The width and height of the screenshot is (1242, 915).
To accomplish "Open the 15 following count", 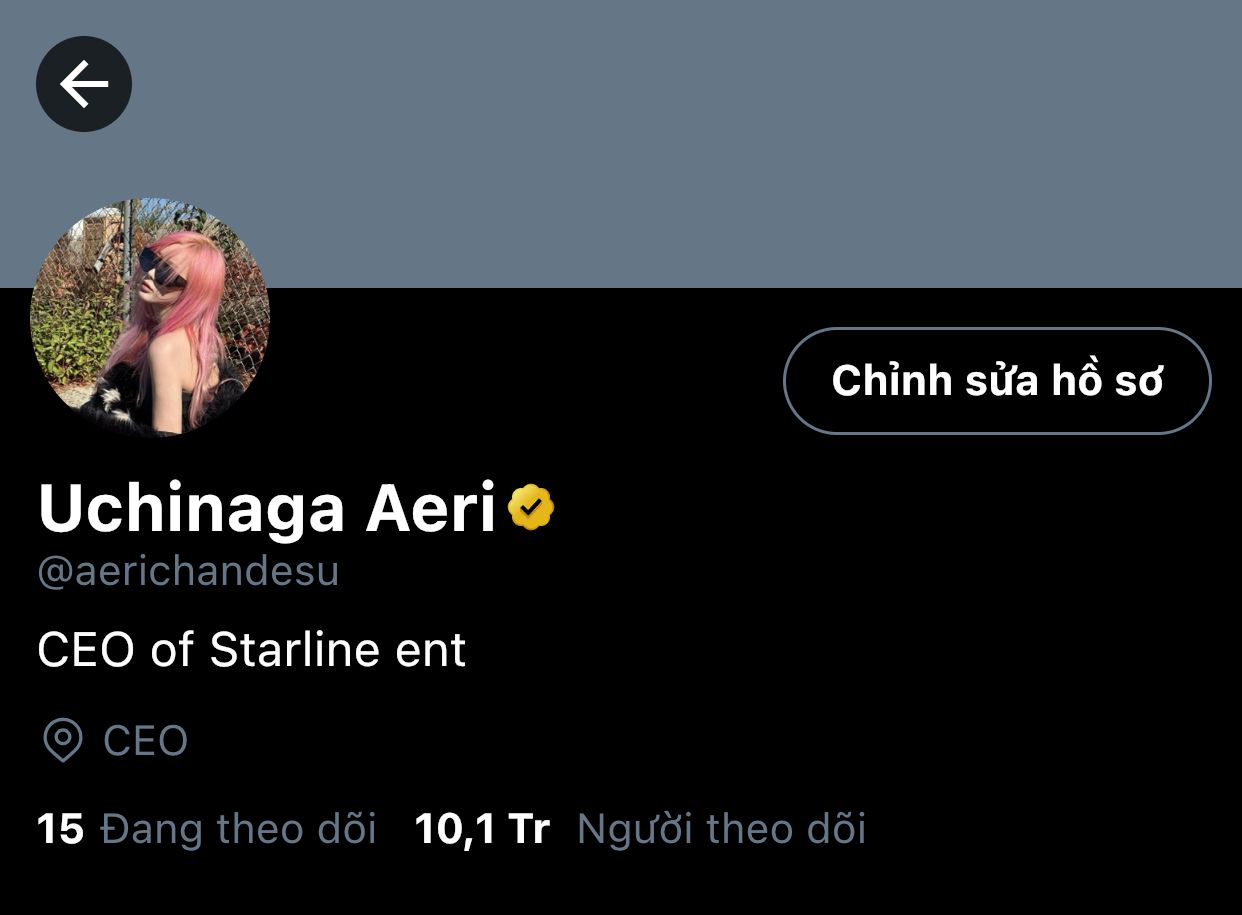I will click(x=61, y=829).
